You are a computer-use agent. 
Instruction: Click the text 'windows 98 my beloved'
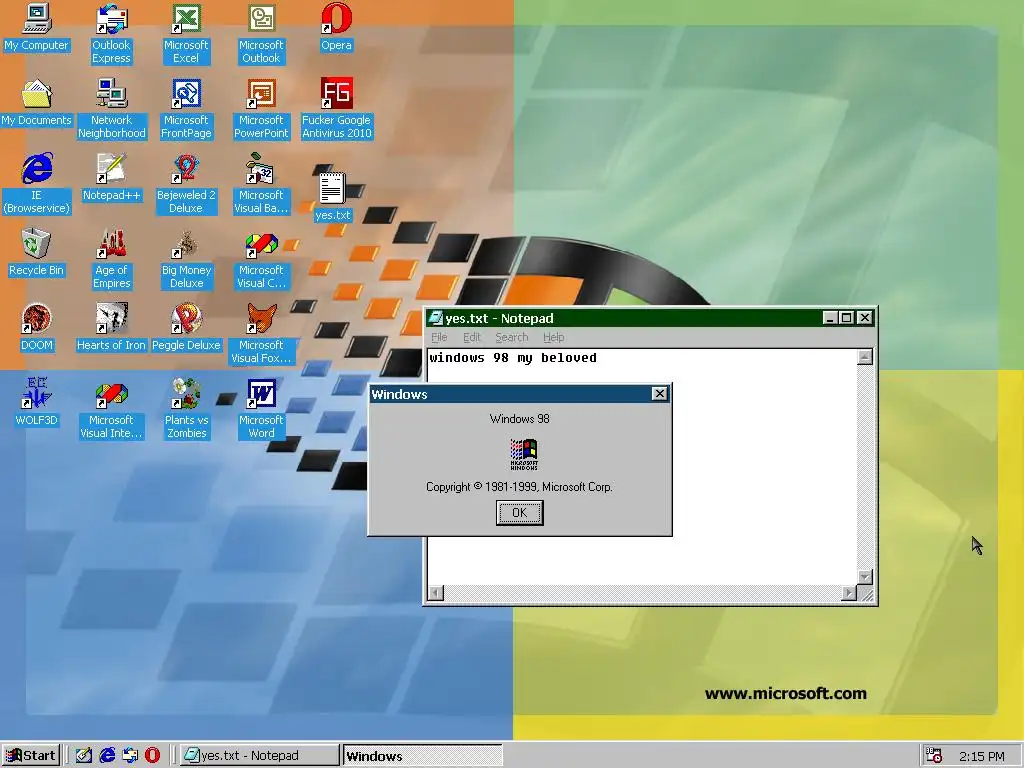pos(513,358)
